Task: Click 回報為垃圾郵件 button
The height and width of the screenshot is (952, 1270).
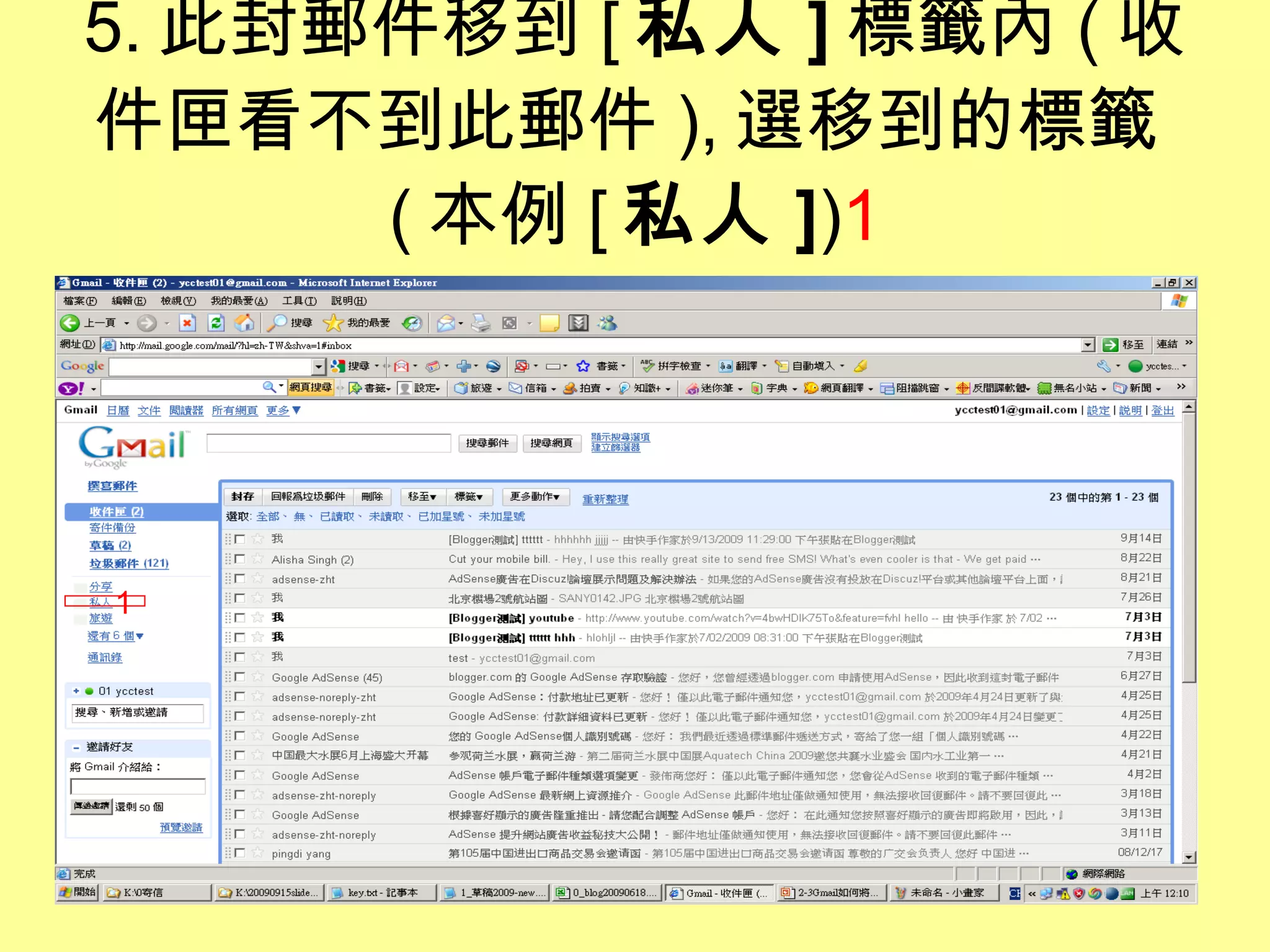Action: tap(308, 497)
